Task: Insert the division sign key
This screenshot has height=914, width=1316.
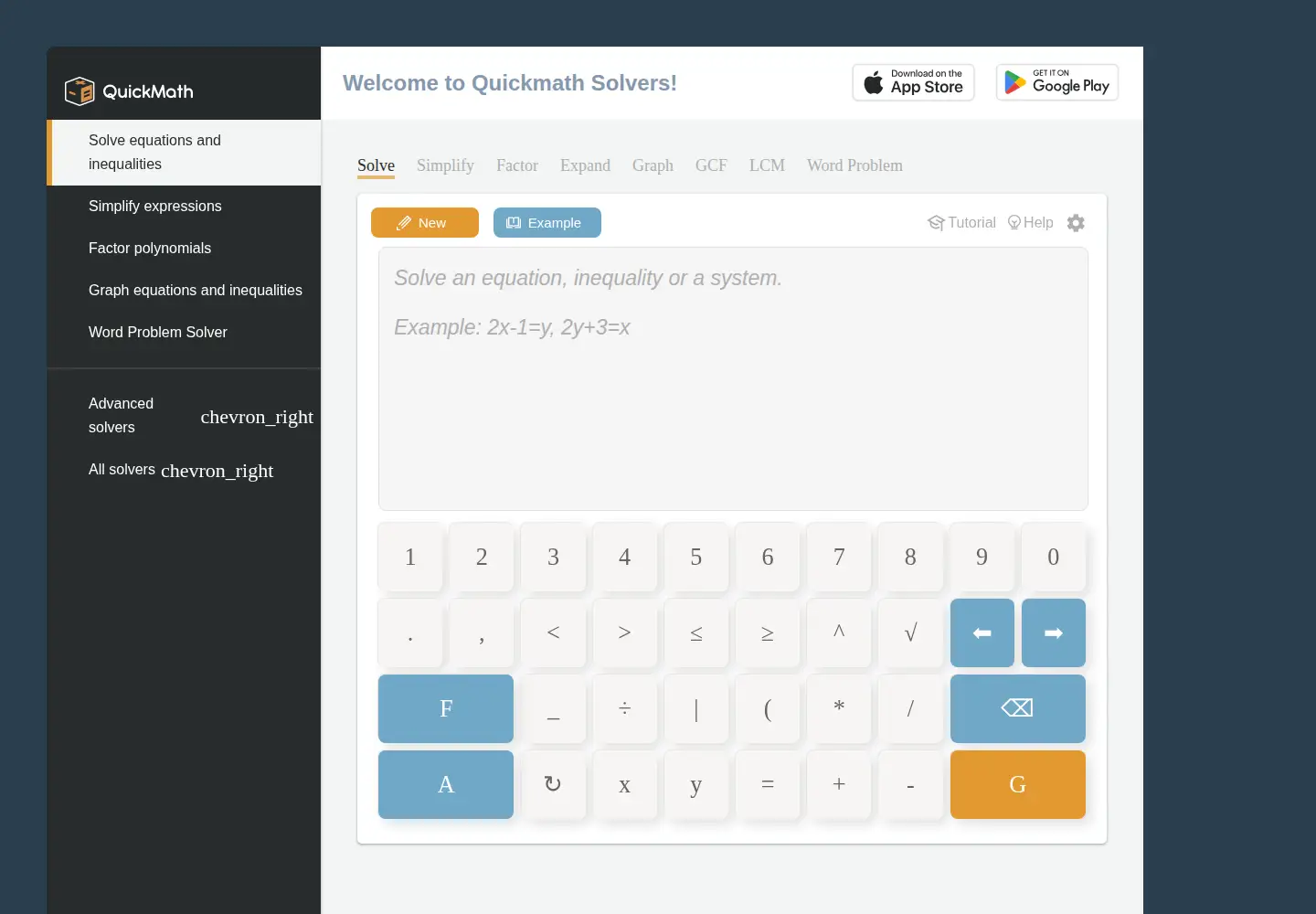Action: (624, 708)
